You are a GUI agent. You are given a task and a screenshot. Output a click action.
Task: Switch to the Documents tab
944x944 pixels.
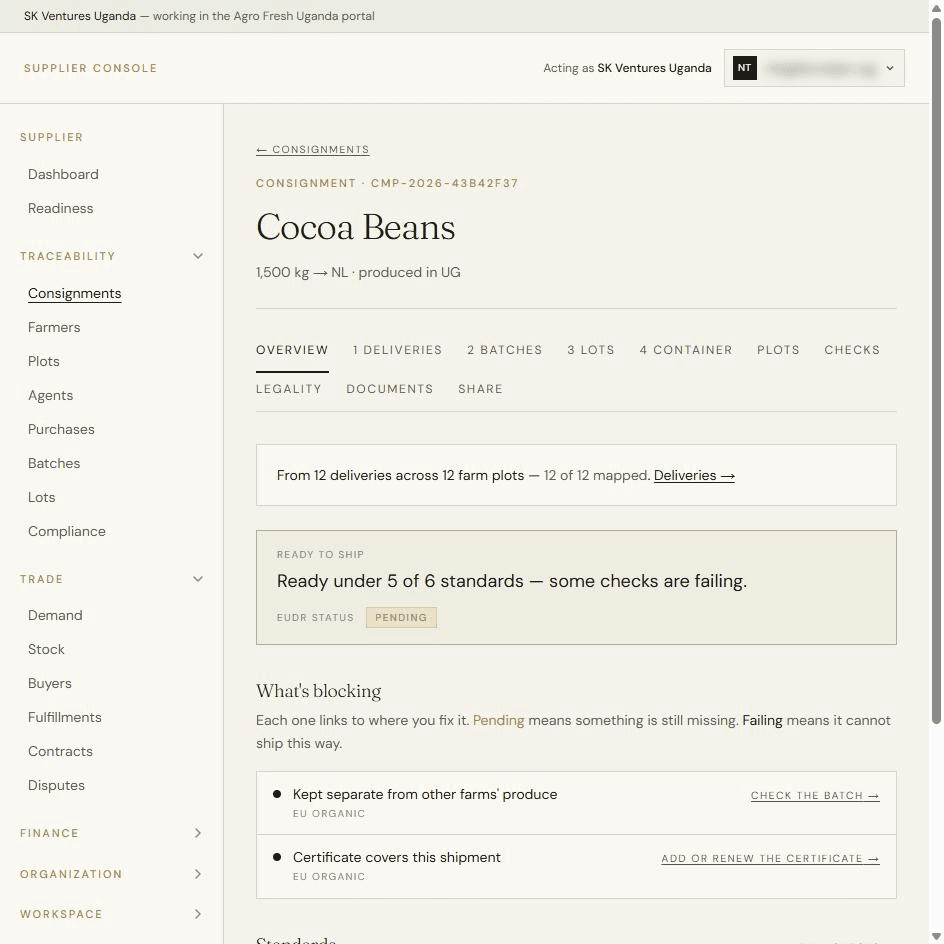pos(390,389)
